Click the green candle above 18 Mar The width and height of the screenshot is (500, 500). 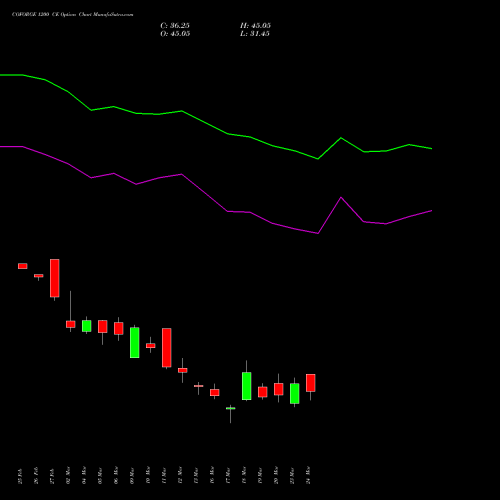[247, 386]
